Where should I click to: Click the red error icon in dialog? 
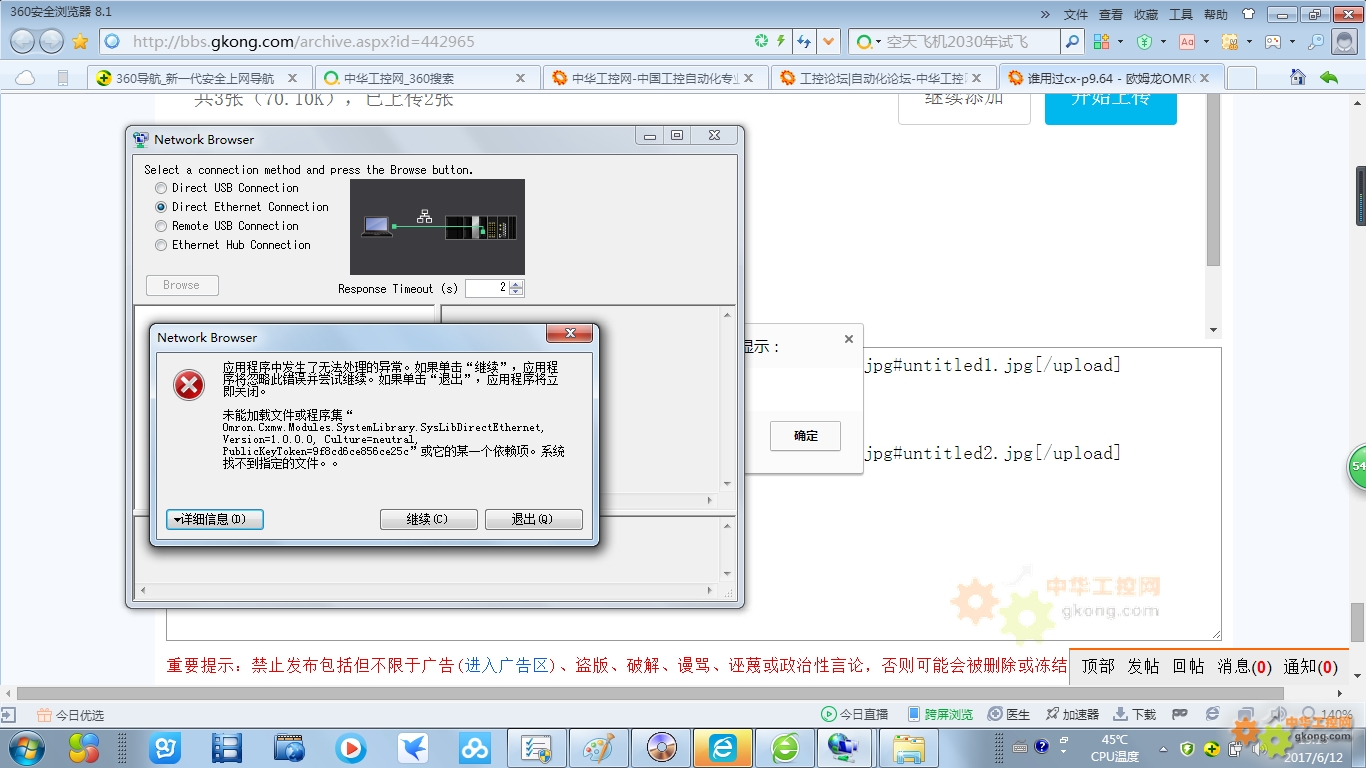[x=189, y=385]
